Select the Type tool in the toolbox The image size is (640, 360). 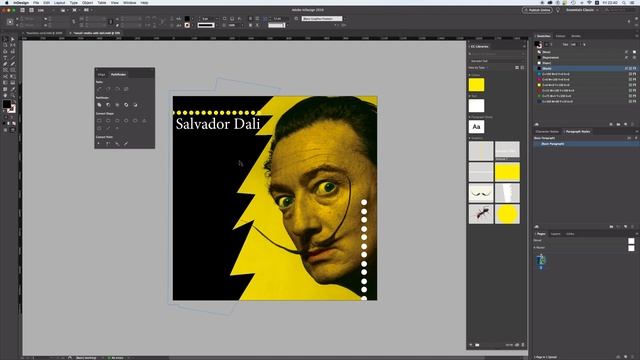pos(5,58)
